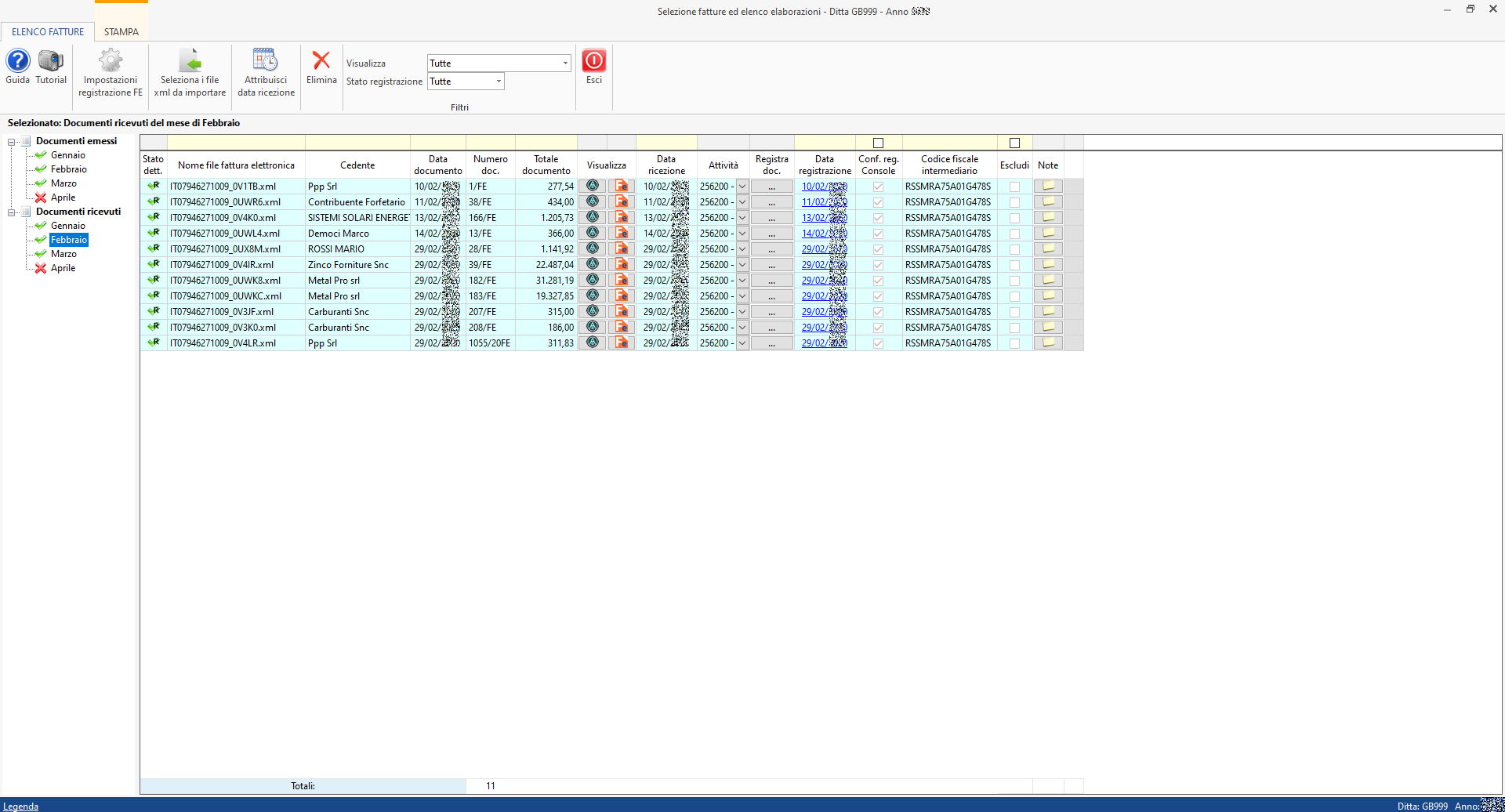Screen dimensions: 1505x812
Task: Open the Guida help icon
Action: [x=17, y=61]
